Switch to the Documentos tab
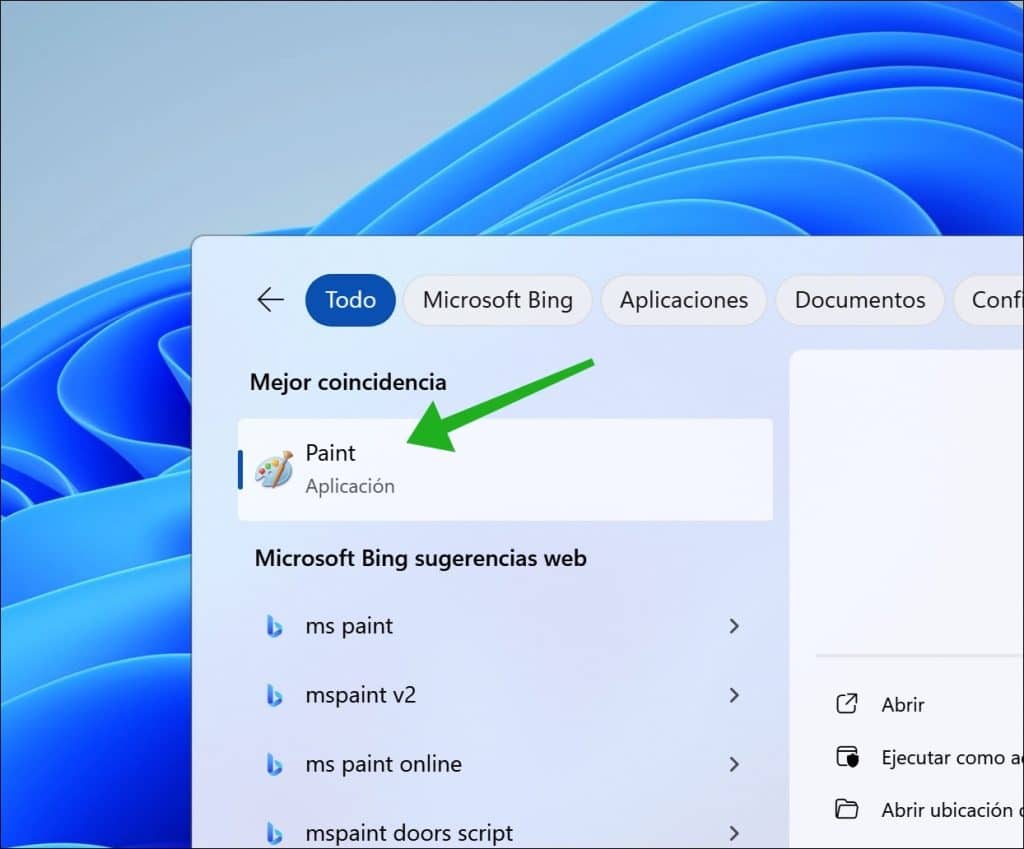This screenshot has height=849, width=1024. 859,300
